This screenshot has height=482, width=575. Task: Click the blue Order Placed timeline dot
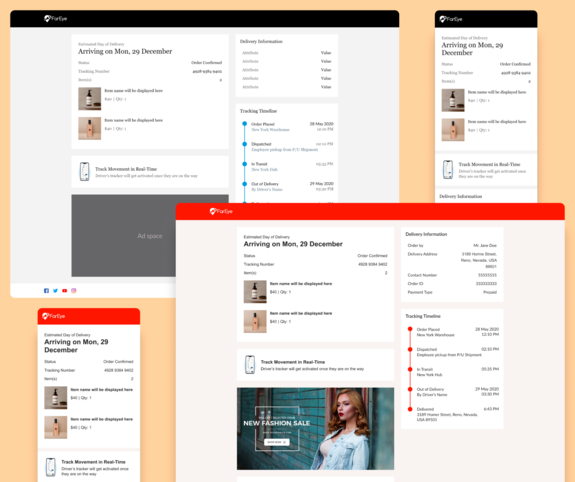click(x=245, y=124)
